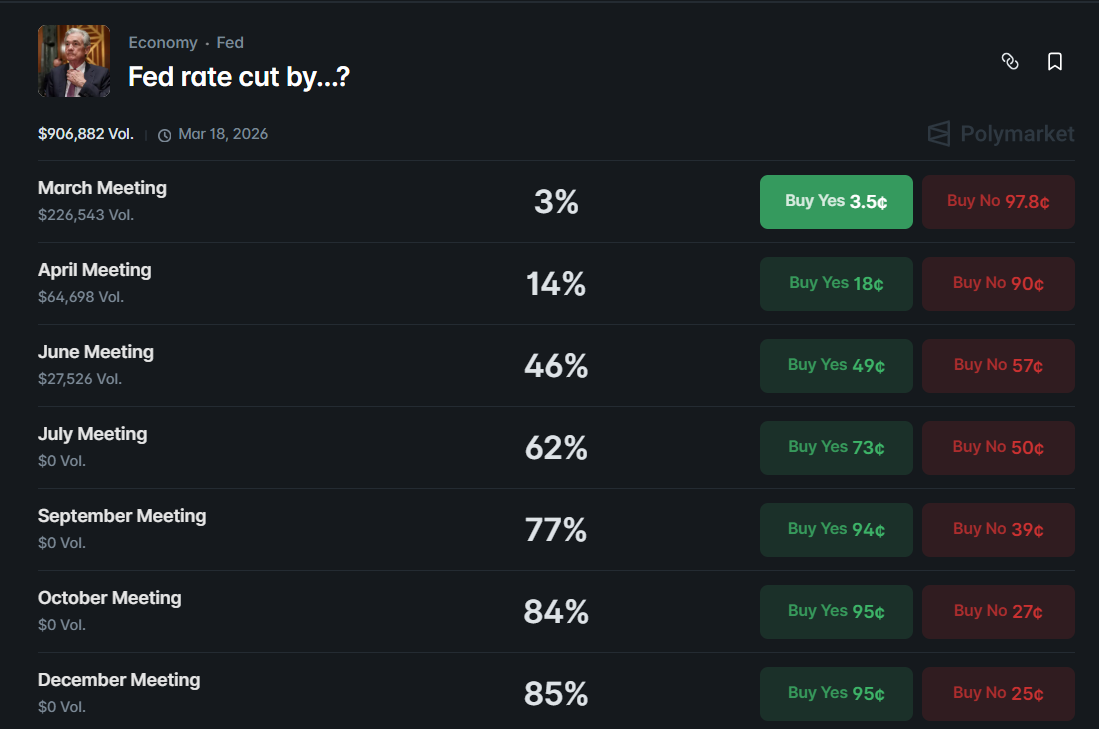Buy Yes at 18¢ for April Meeting
Image resolution: width=1099 pixels, height=729 pixels.
coord(836,284)
